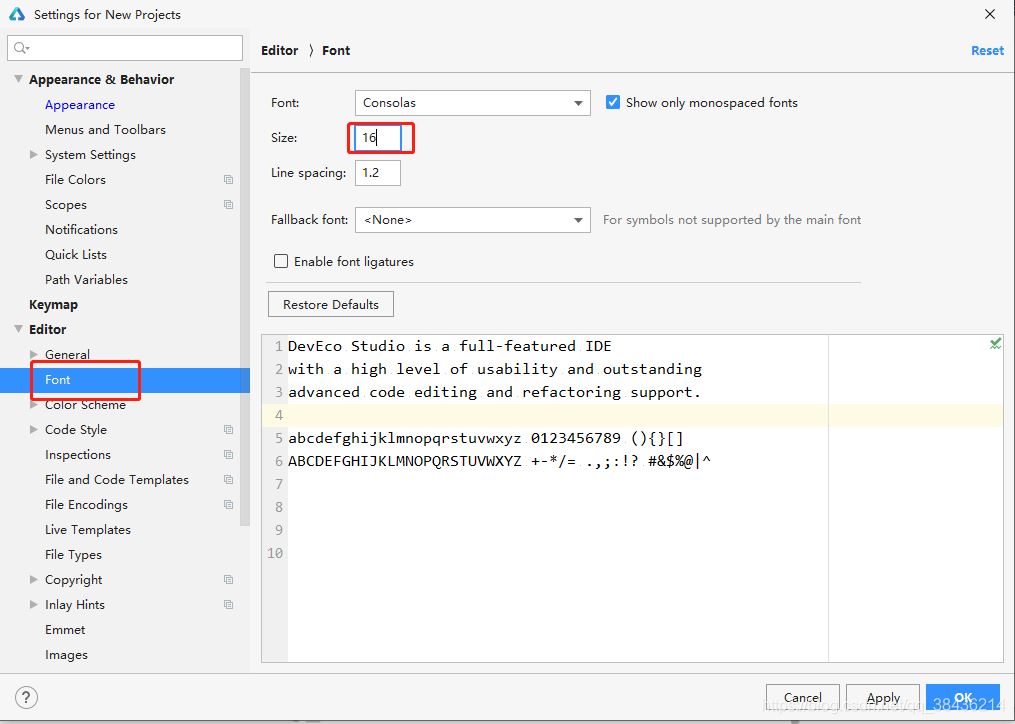Open the Inspections settings page
The width and height of the screenshot is (1015, 724).
click(78, 455)
